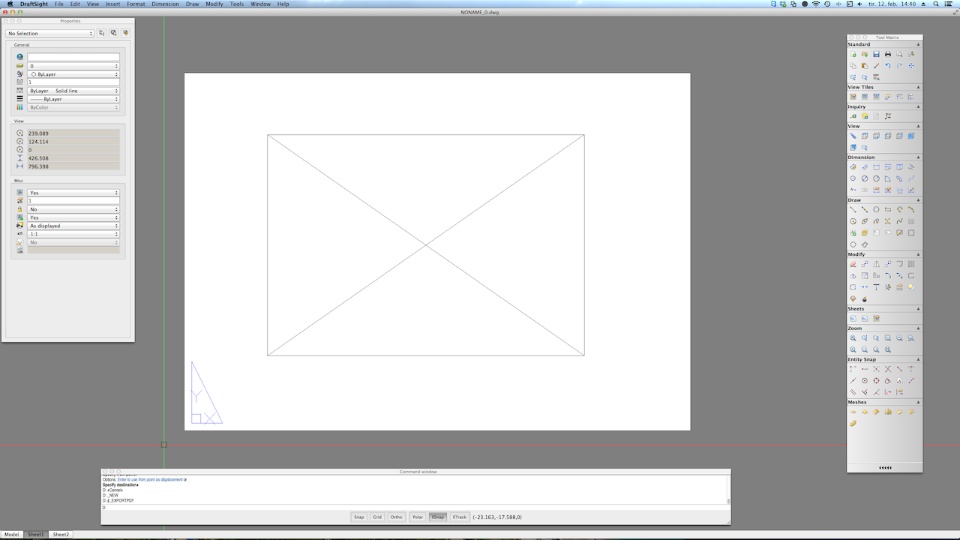Click the Apple menu icon
The image size is (960, 540).
[x=10, y=4]
